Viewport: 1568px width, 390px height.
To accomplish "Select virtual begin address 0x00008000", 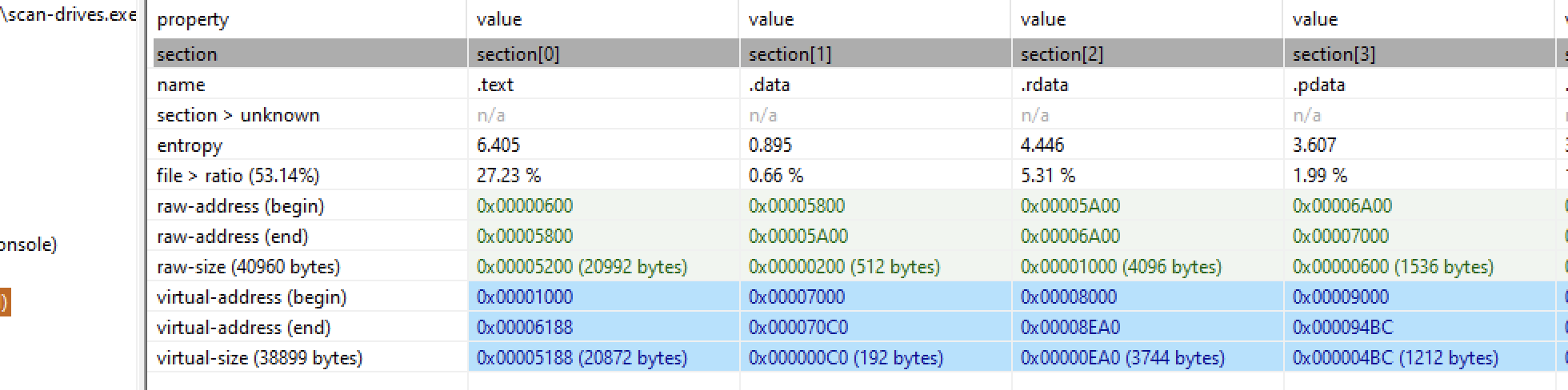I will 1069,297.
